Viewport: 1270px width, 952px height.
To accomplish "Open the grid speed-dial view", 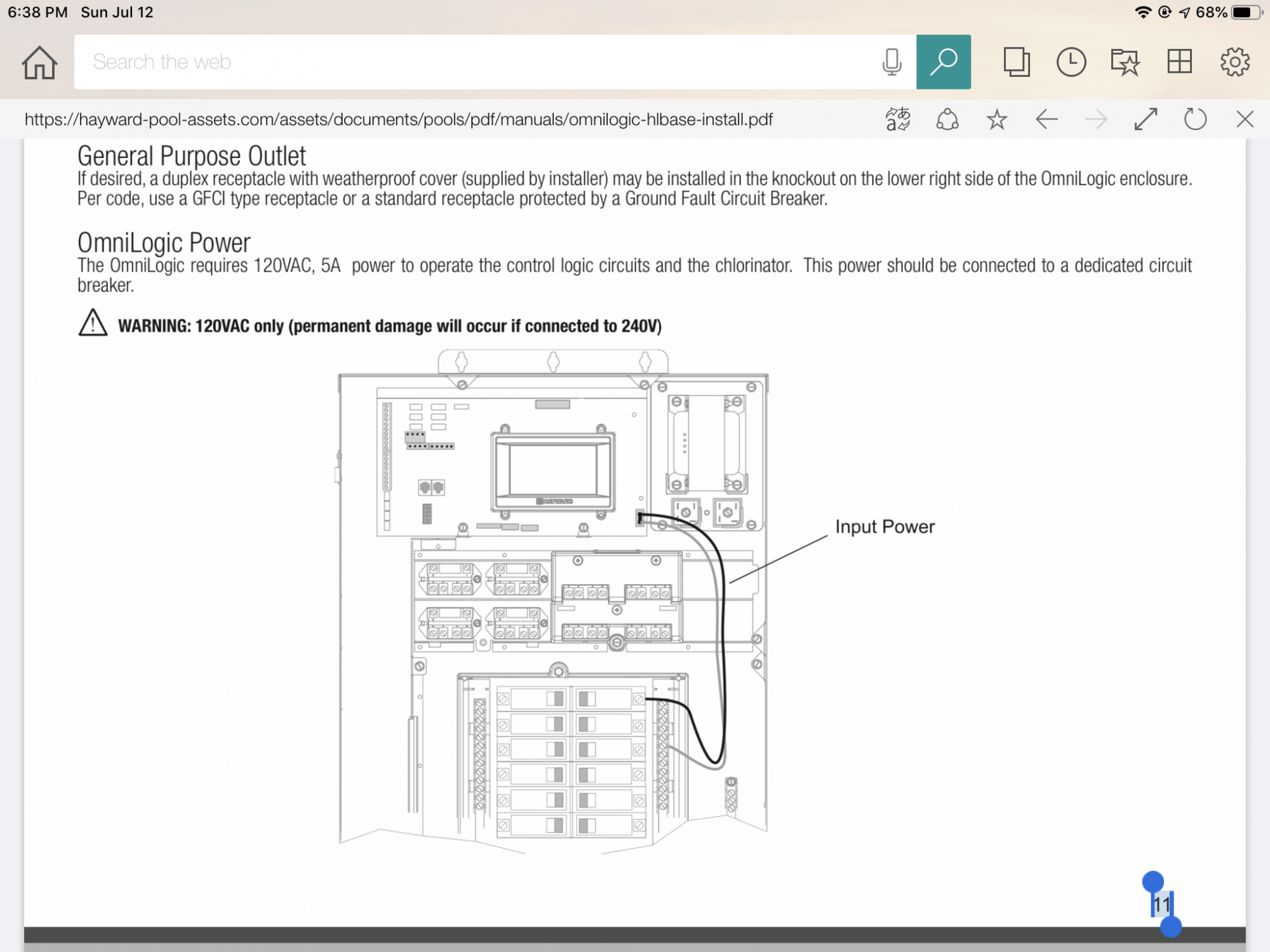I will pyautogui.click(x=1179, y=62).
